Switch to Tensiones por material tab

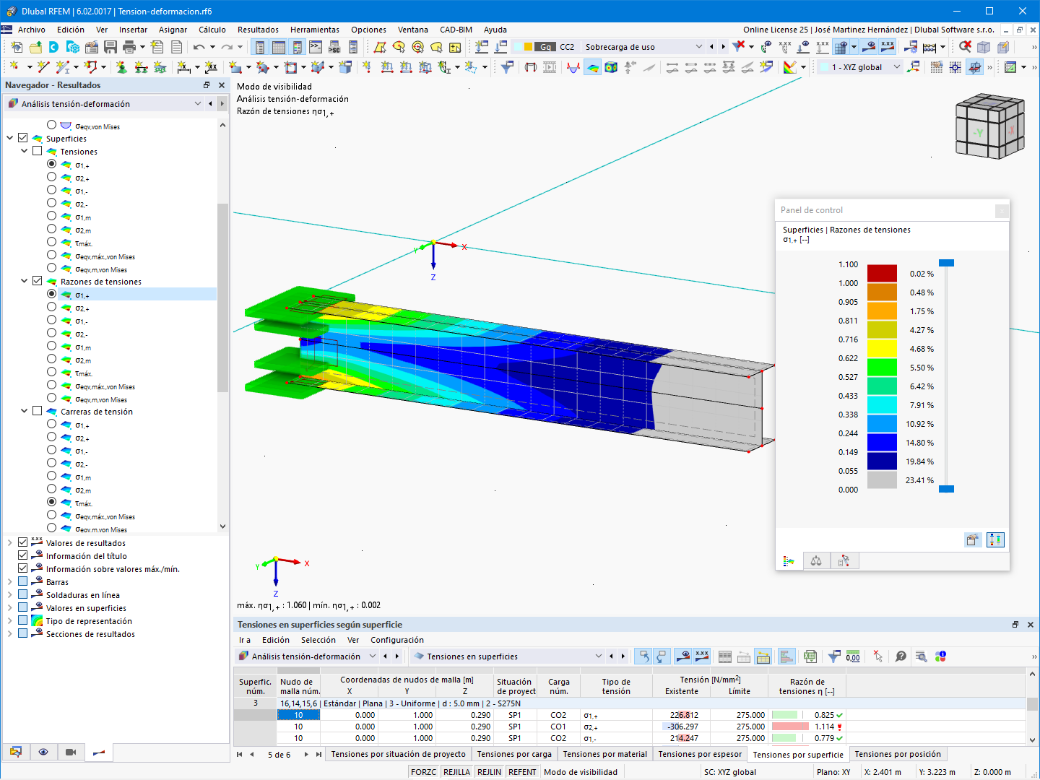605,754
